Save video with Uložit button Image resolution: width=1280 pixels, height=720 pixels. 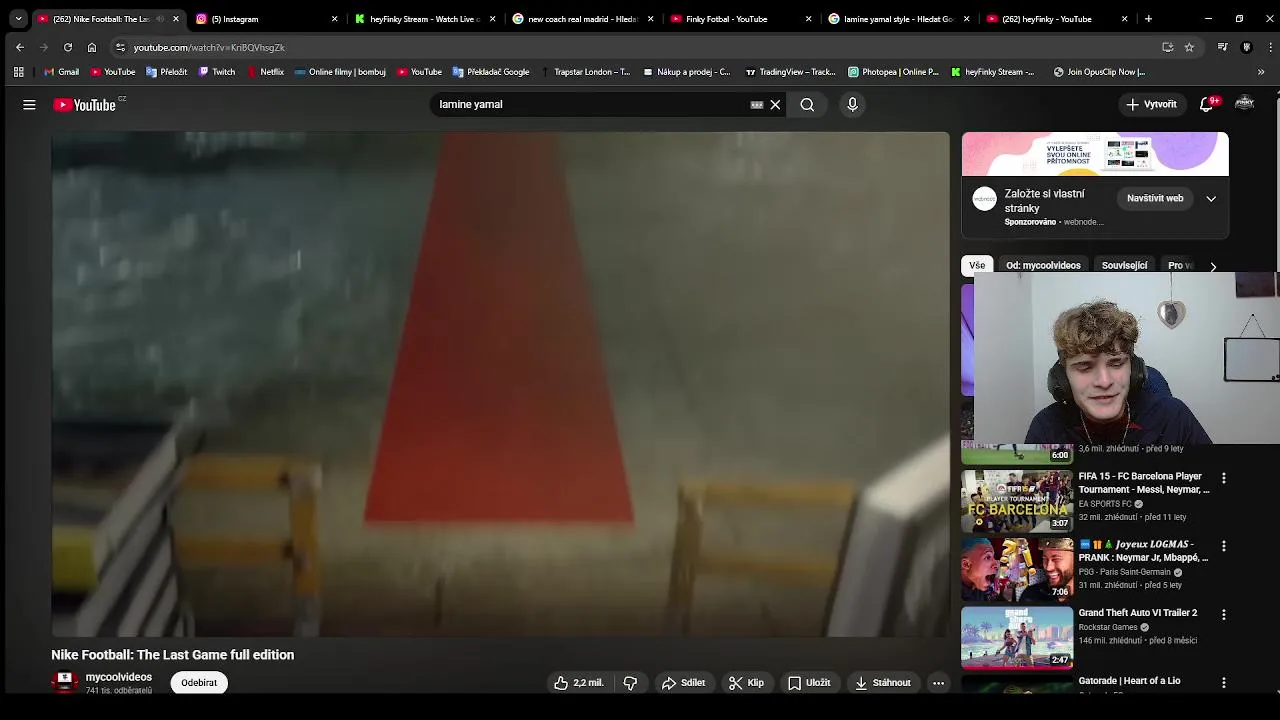809,683
